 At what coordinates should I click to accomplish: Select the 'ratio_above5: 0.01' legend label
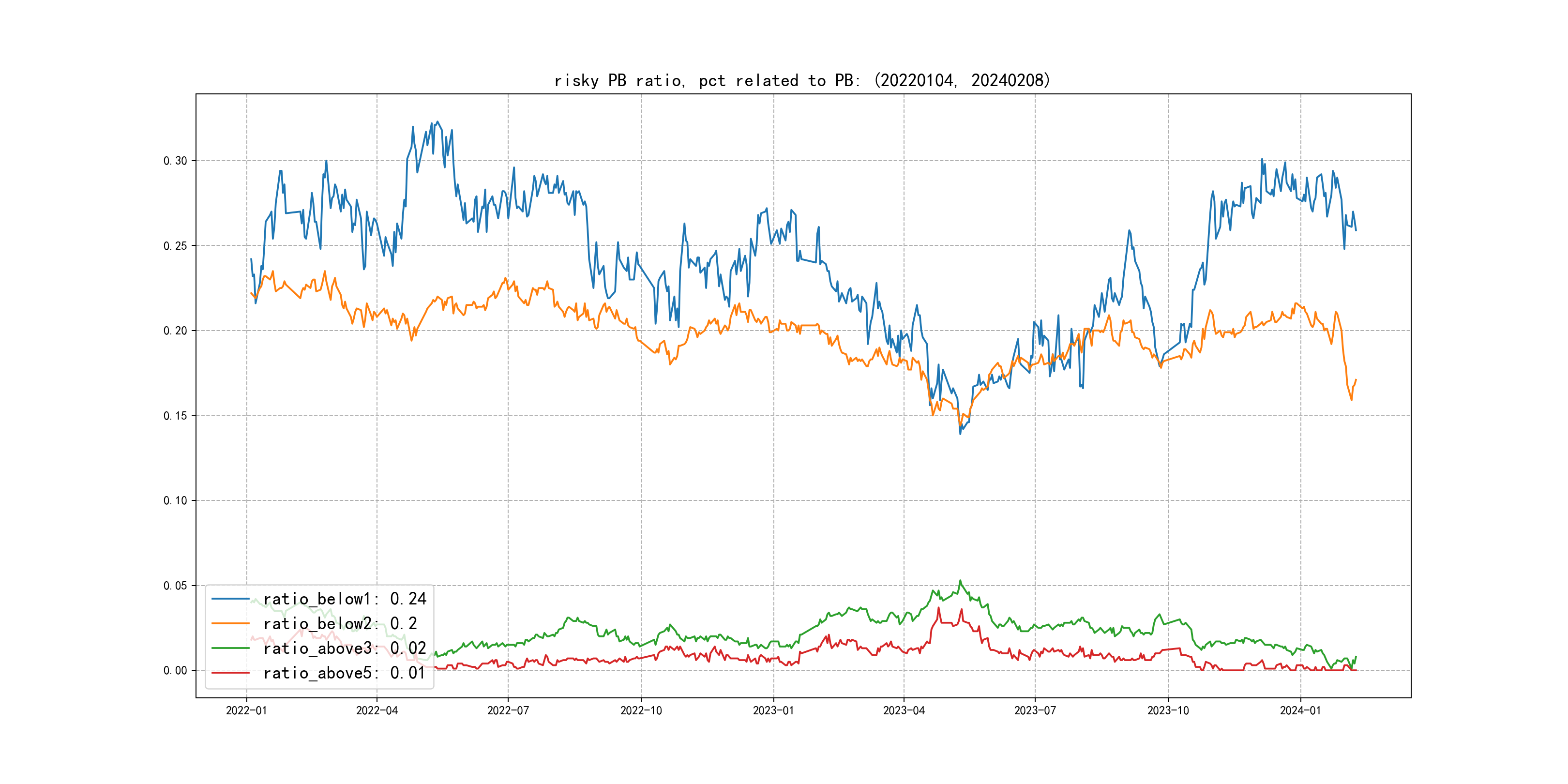pyautogui.click(x=345, y=673)
